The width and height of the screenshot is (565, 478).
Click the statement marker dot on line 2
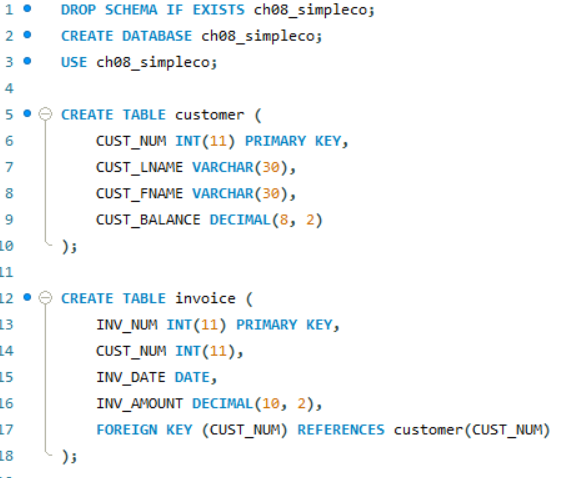[27, 35]
